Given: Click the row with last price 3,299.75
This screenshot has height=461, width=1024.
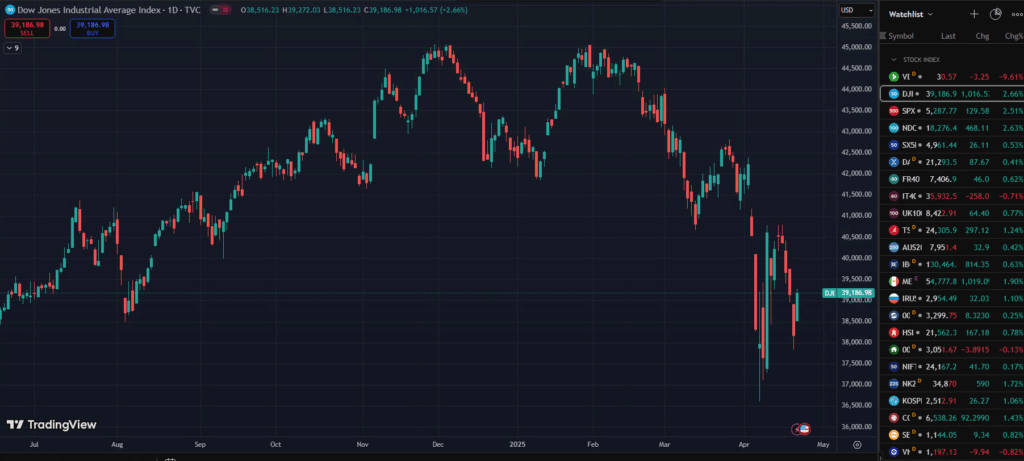Looking at the screenshot, I should [952, 315].
